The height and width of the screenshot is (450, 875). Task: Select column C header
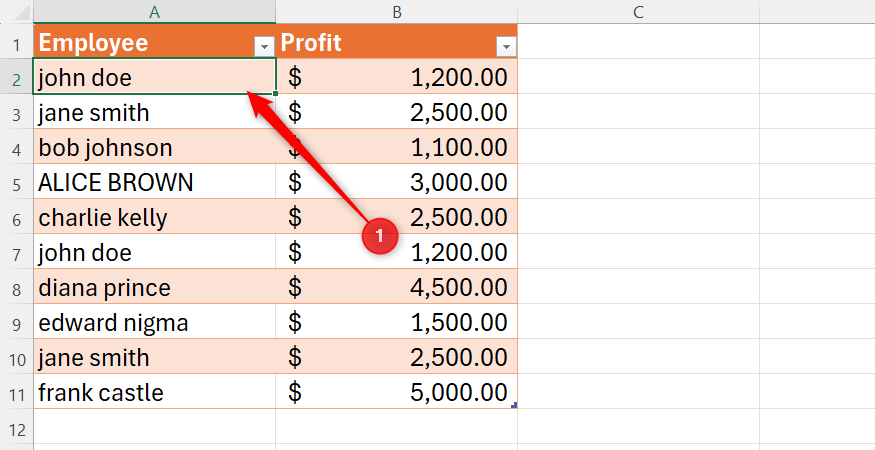coord(638,12)
